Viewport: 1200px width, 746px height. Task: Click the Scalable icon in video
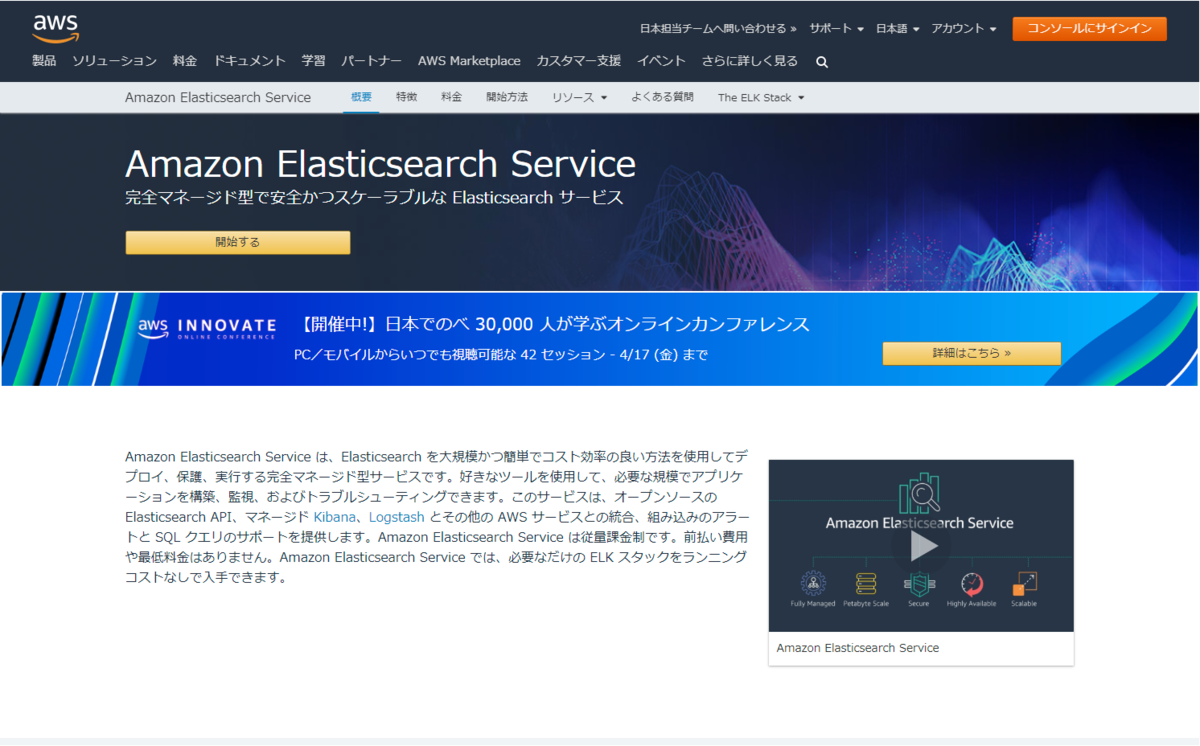pyautogui.click(x=1024, y=584)
